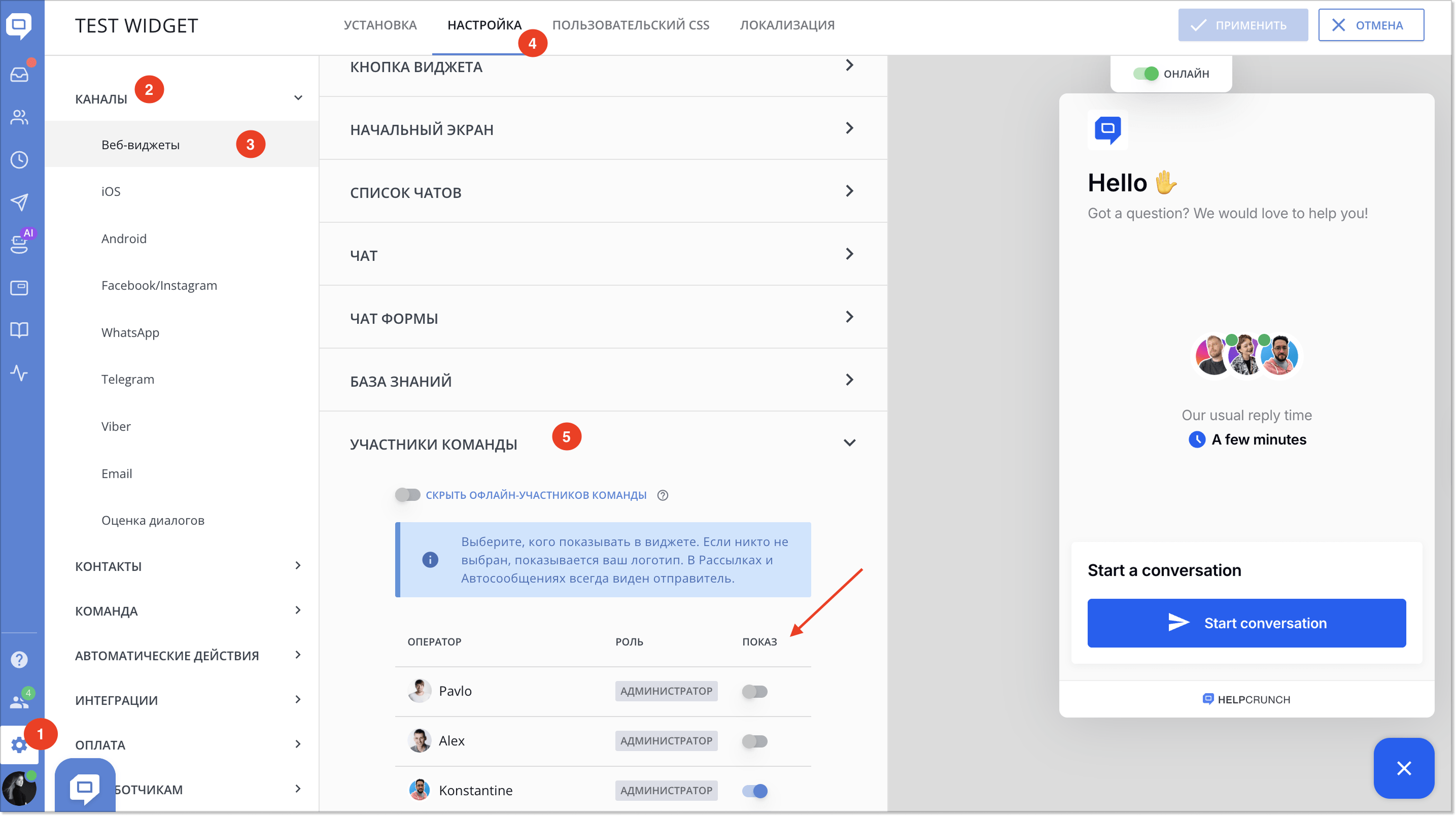Select Веб-виджеты channel
This screenshot has width=1456, height=816.
coord(182,145)
